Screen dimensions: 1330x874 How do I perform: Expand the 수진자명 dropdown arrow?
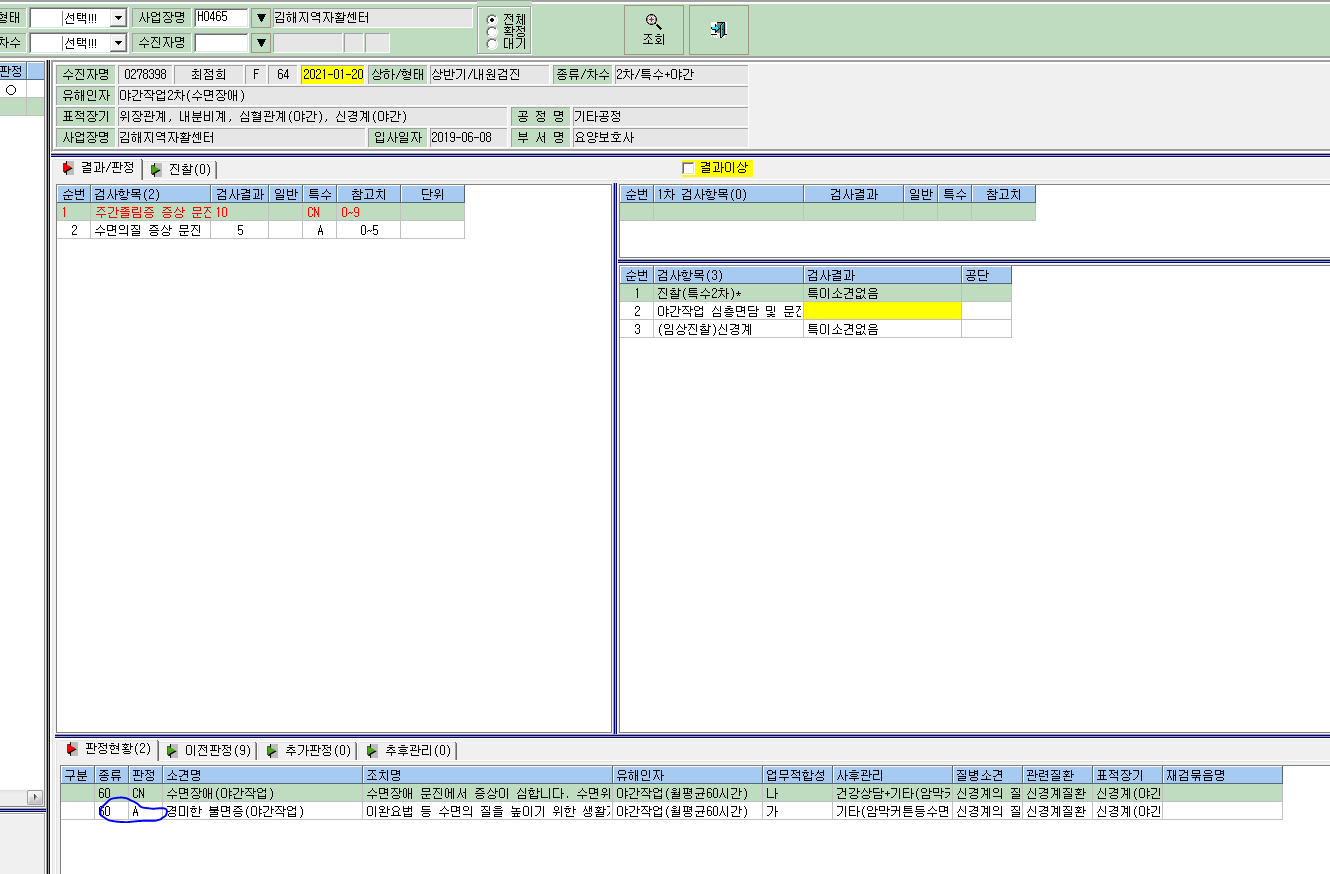click(x=261, y=42)
